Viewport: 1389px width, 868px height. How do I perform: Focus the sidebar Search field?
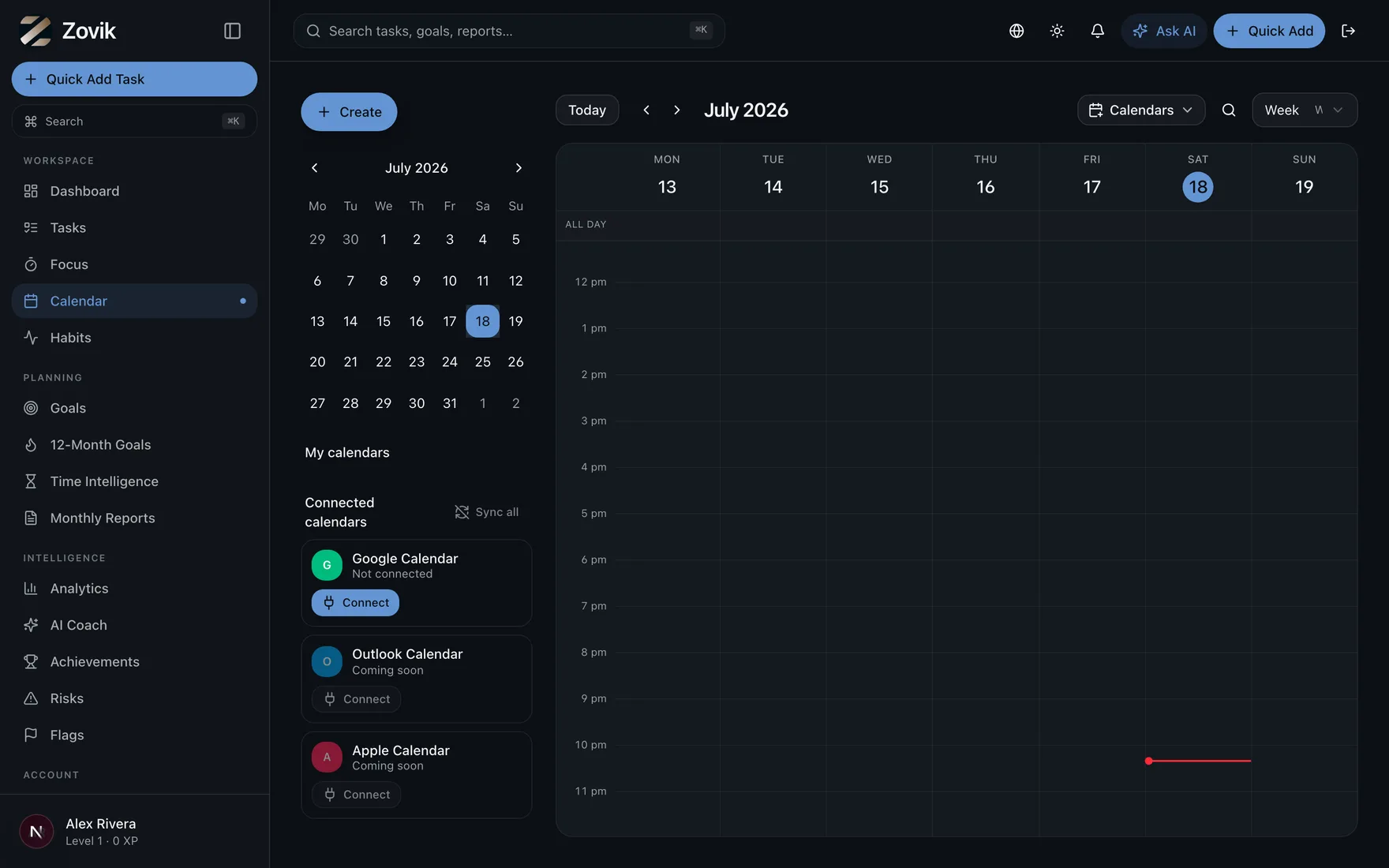pos(134,121)
